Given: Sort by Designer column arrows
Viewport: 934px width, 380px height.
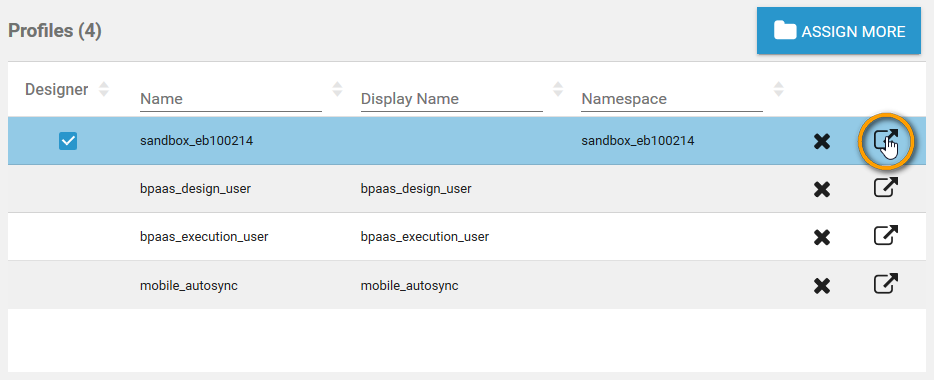Looking at the screenshot, I should (104, 89).
